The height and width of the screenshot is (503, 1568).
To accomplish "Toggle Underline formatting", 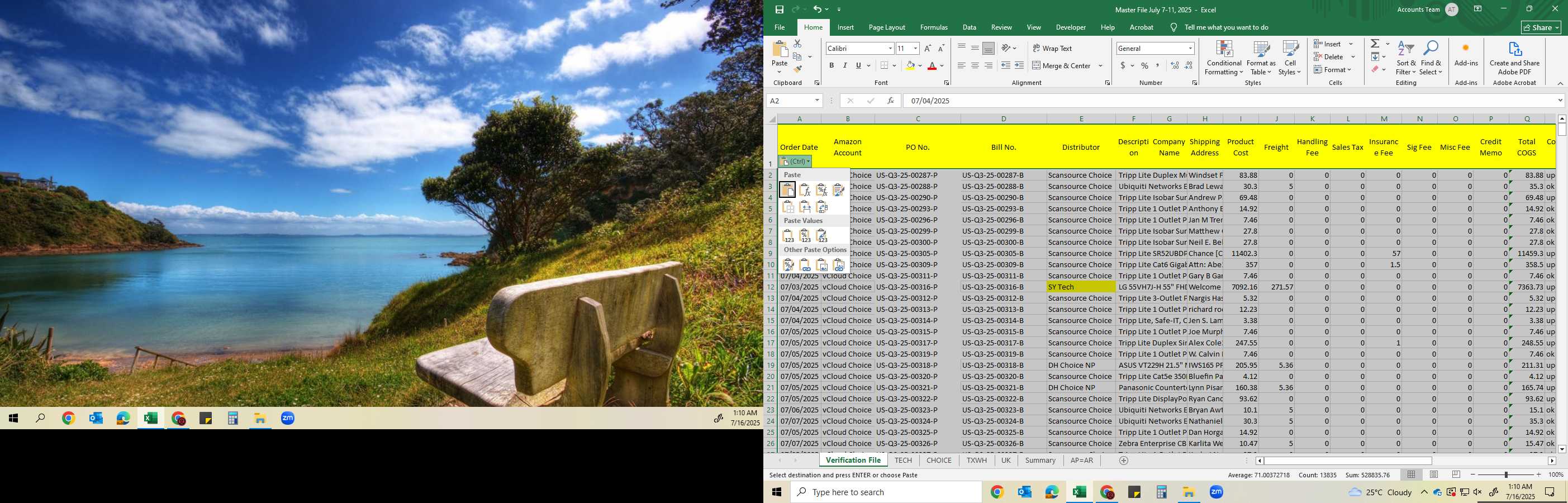I will (x=858, y=65).
